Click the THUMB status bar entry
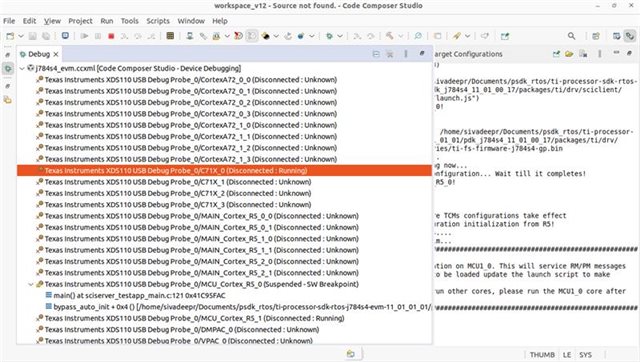Screen dimensions: 640x362 coord(542,355)
